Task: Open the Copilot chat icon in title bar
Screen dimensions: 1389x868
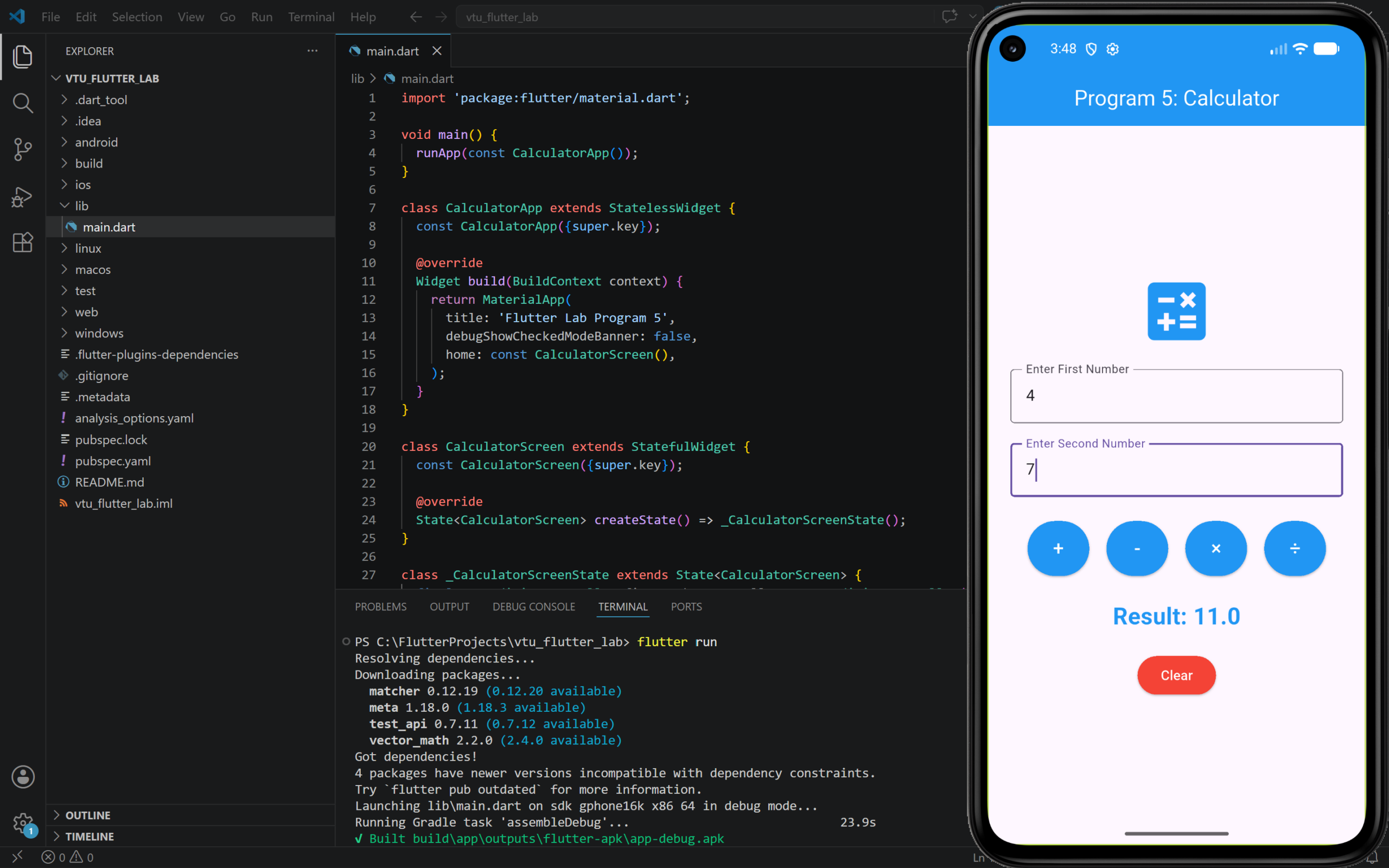Action: tap(950, 16)
